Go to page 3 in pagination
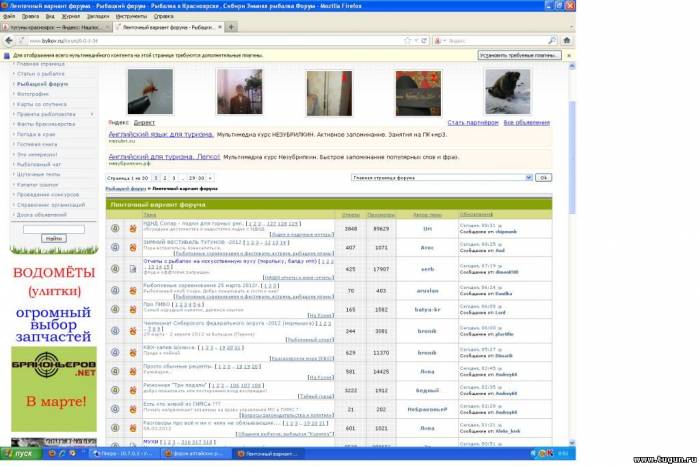This screenshot has height=466, width=700. (174, 178)
